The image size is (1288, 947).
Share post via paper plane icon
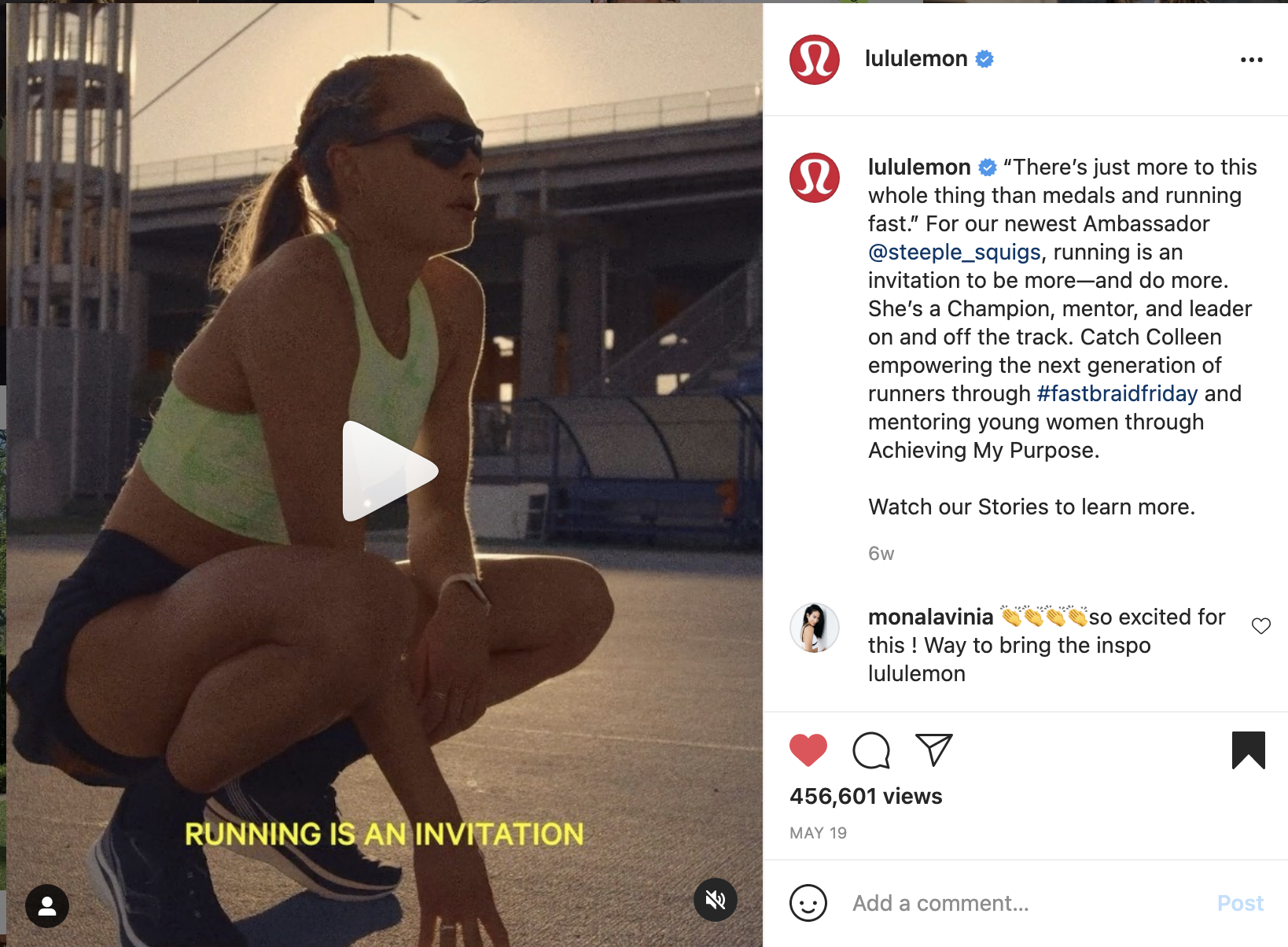click(934, 750)
